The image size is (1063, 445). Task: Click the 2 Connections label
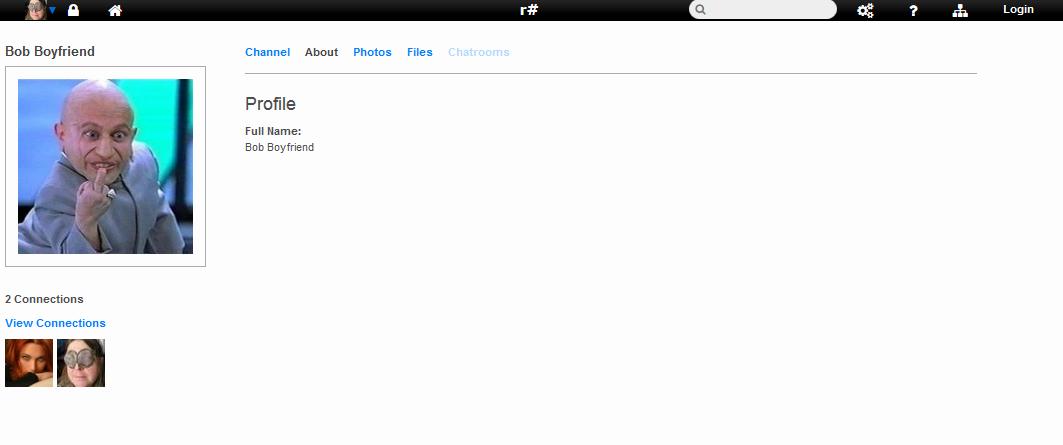[44, 299]
